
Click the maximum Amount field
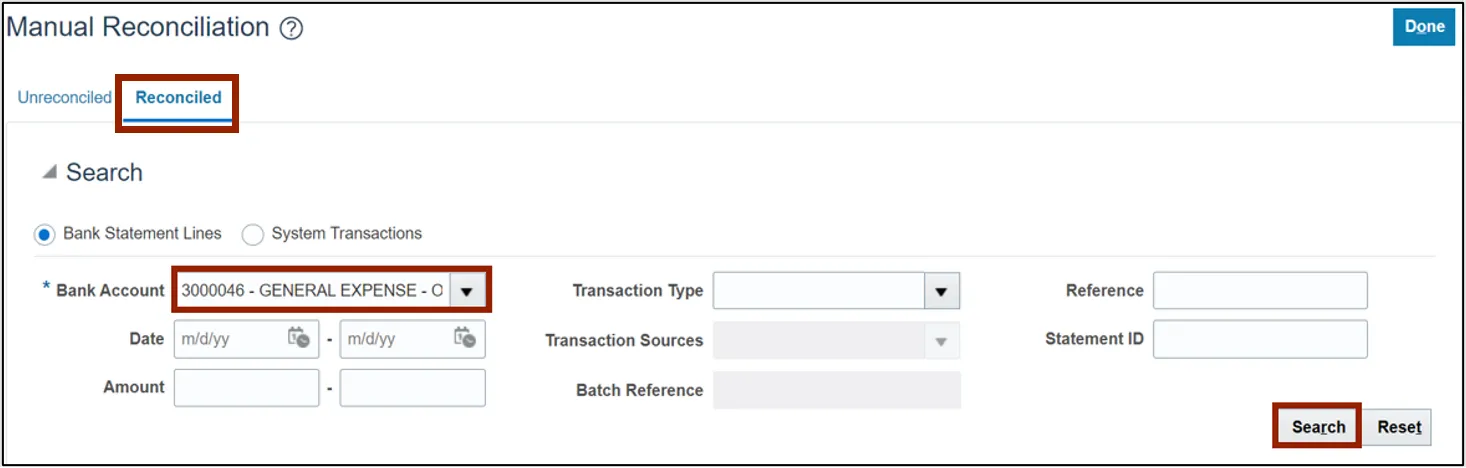(412, 388)
